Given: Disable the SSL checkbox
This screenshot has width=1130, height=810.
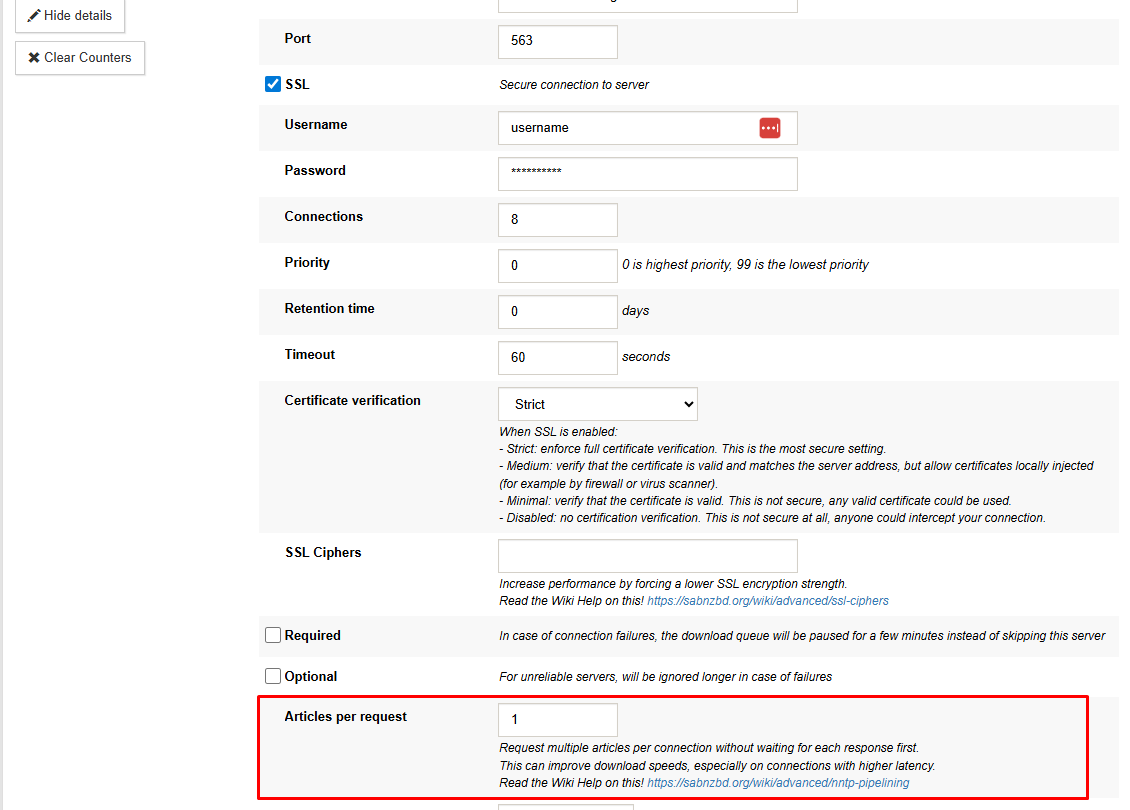Looking at the screenshot, I should 272,84.
